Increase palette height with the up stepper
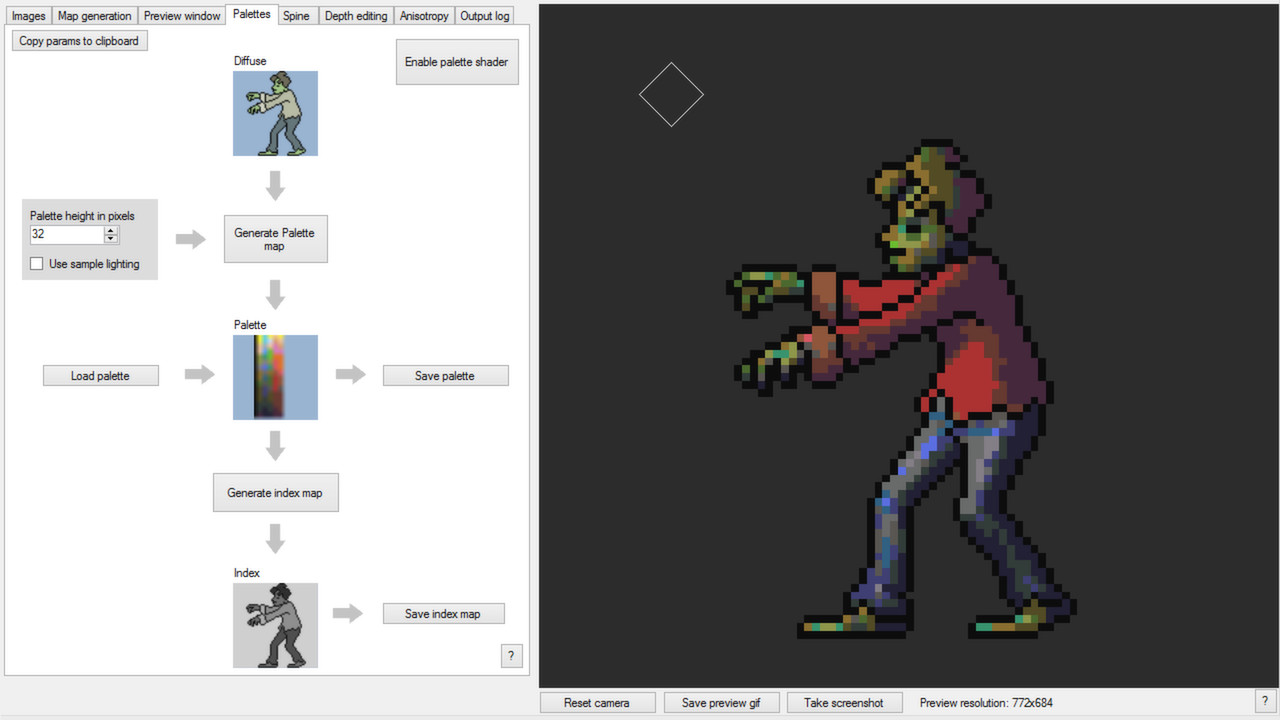The width and height of the screenshot is (1280, 720). pos(110,229)
